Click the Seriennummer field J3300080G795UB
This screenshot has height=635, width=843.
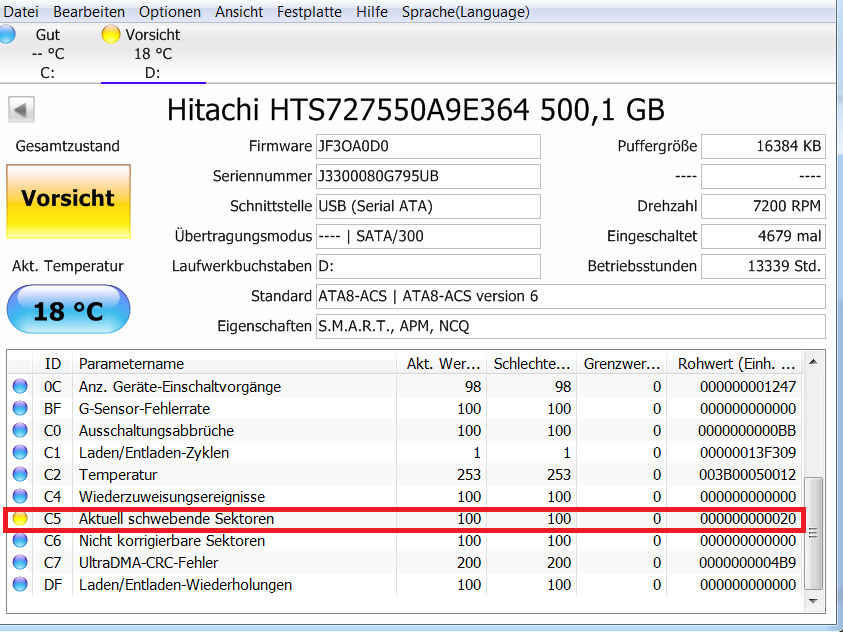(428, 176)
